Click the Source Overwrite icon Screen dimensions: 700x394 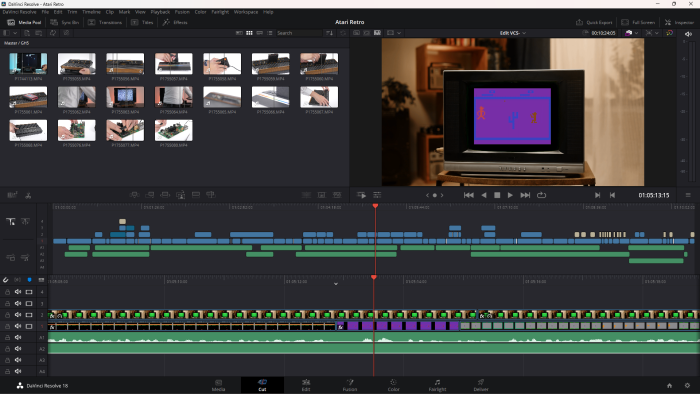tap(211, 195)
